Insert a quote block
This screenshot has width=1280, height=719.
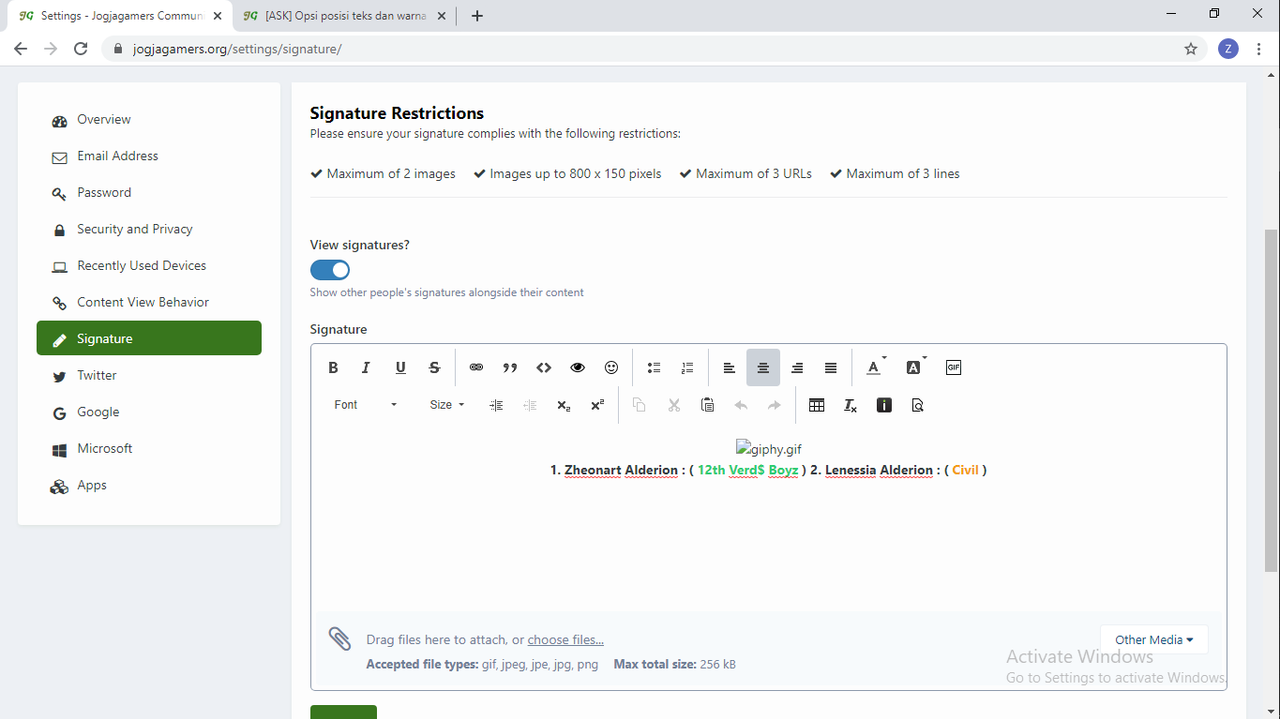tap(510, 368)
